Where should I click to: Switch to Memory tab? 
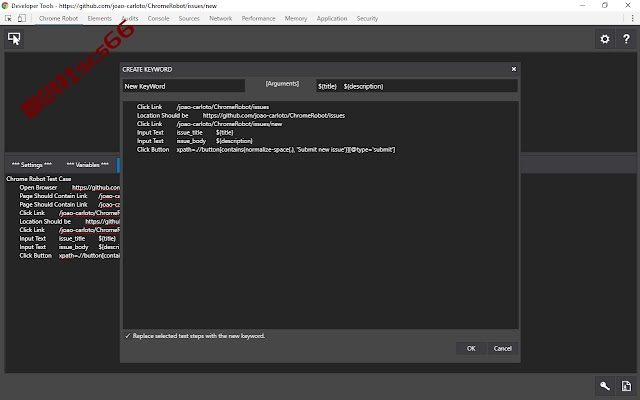pos(296,18)
